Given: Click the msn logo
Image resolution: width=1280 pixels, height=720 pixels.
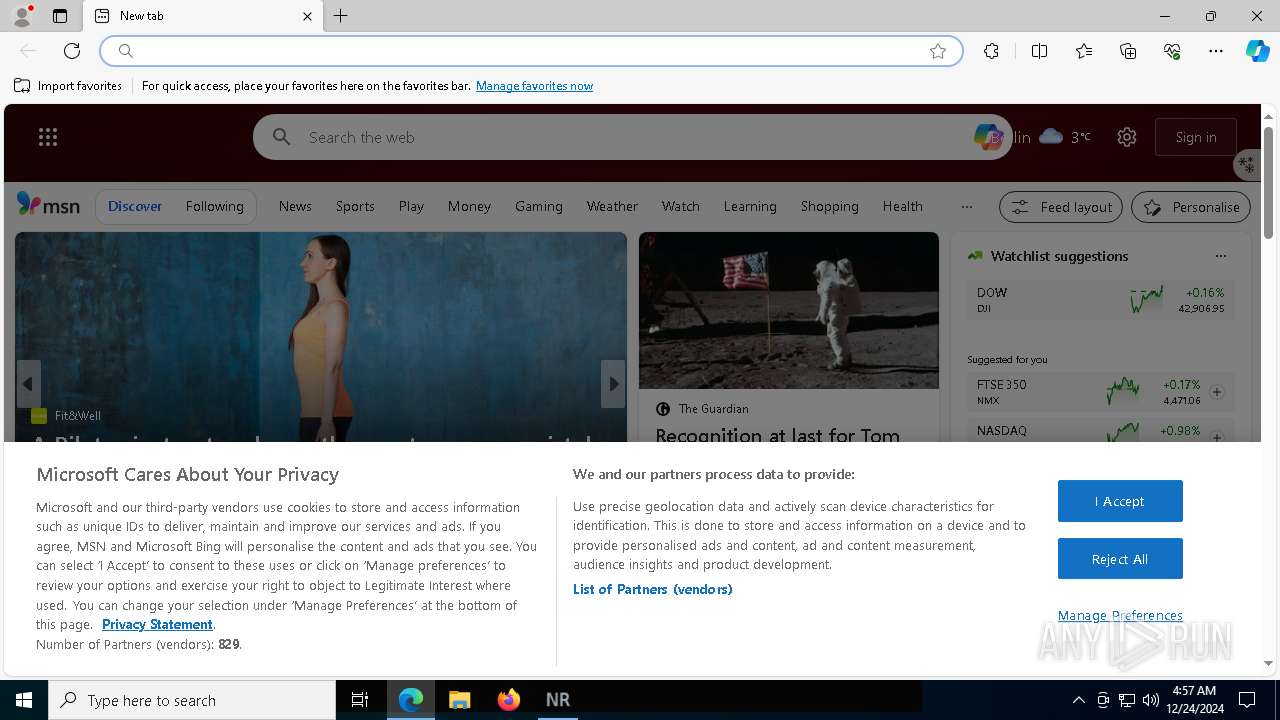Looking at the screenshot, I should [x=48, y=205].
